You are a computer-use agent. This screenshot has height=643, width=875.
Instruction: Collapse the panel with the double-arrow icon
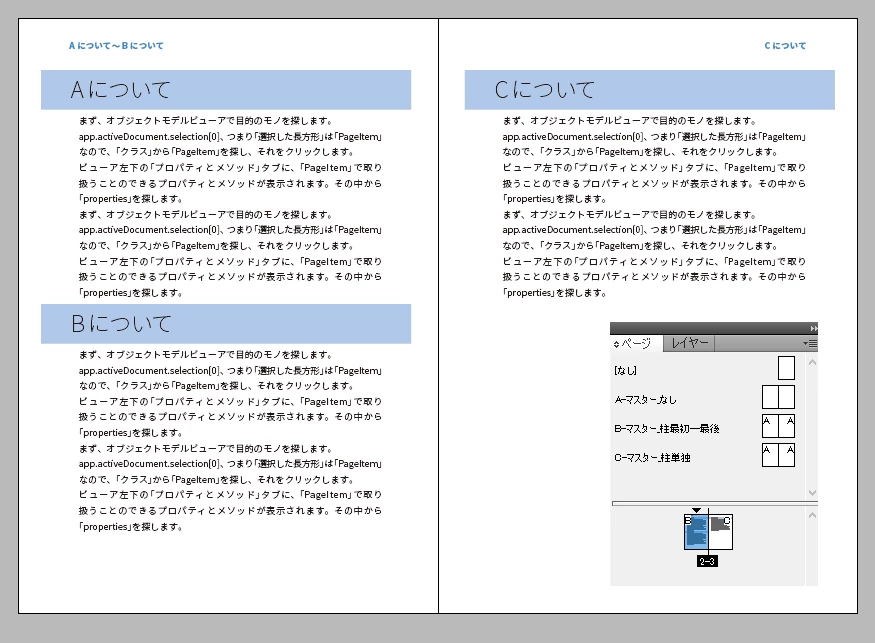(814, 328)
